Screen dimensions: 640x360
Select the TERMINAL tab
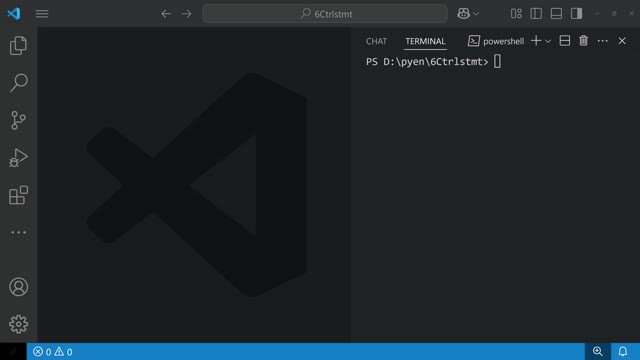pyautogui.click(x=425, y=41)
